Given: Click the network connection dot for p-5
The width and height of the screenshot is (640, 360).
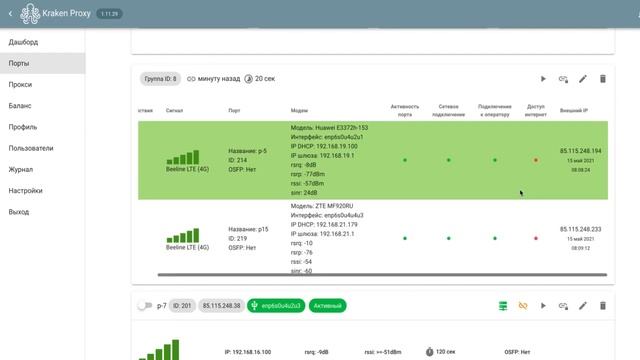Looking at the screenshot, I should (x=448, y=160).
